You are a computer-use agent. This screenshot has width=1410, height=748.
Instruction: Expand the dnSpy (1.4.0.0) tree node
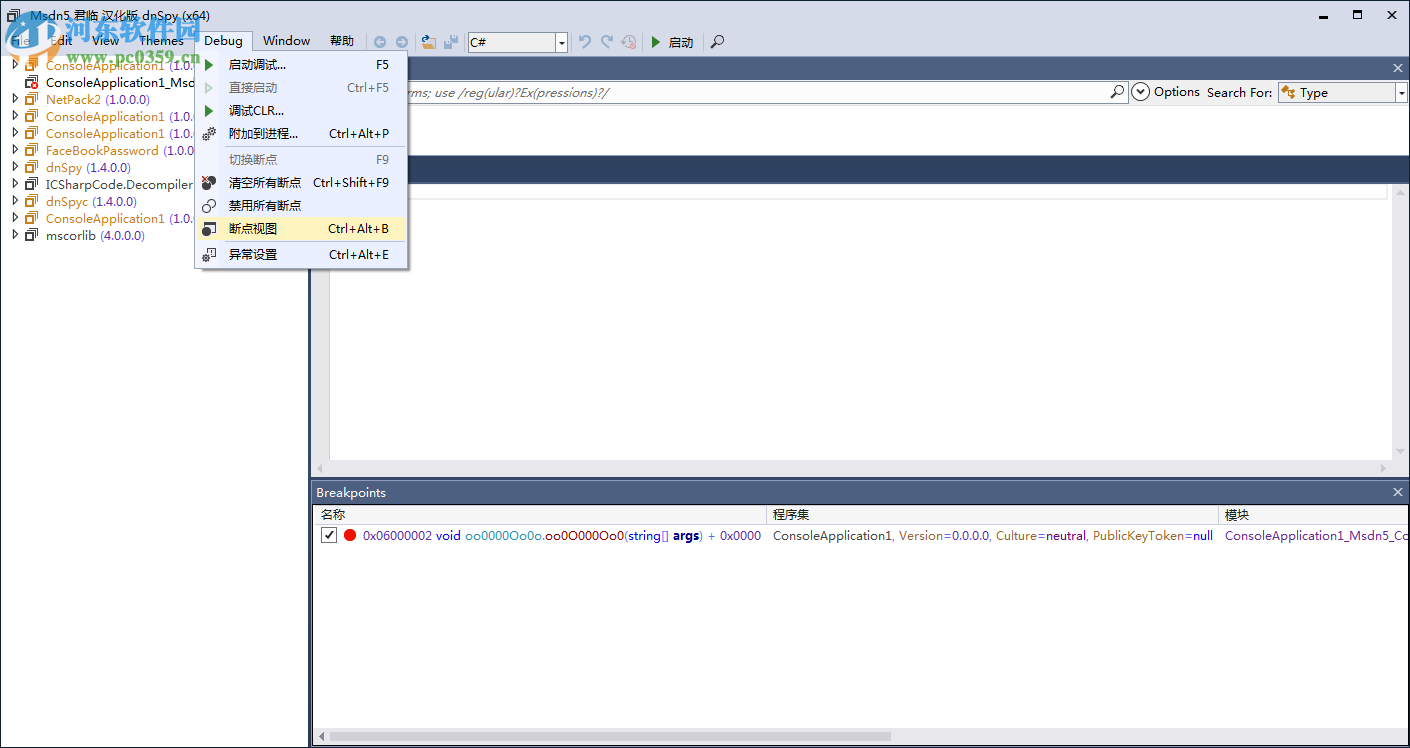click(15, 167)
